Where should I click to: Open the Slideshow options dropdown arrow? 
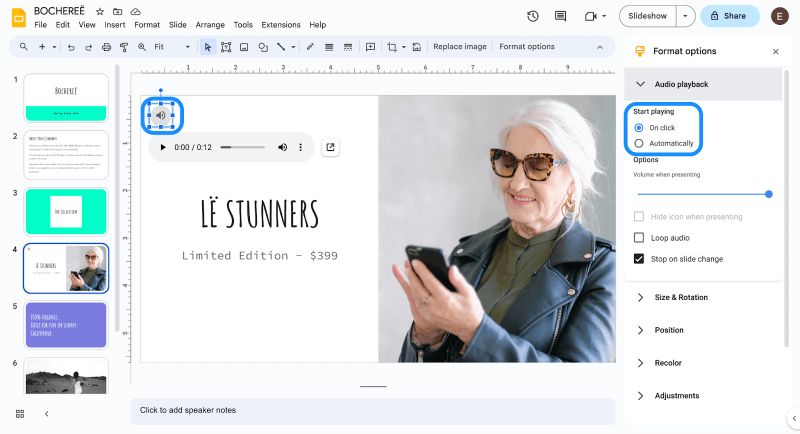click(685, 16)
